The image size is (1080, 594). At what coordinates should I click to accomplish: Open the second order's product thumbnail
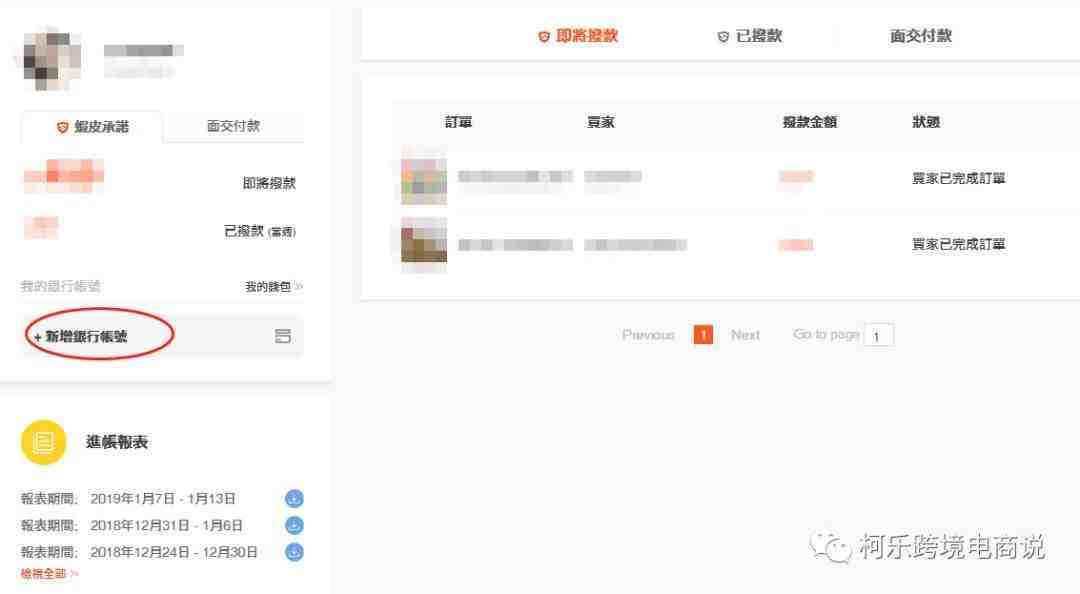(x=424, y=243)
